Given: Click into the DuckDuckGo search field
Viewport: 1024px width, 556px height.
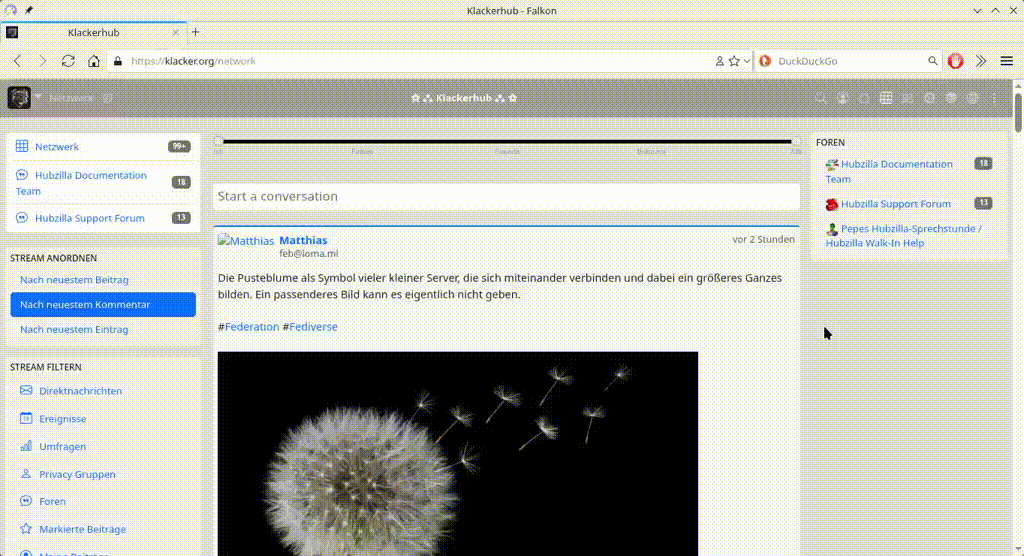Looking at the screenshot, I should (849, 61).
